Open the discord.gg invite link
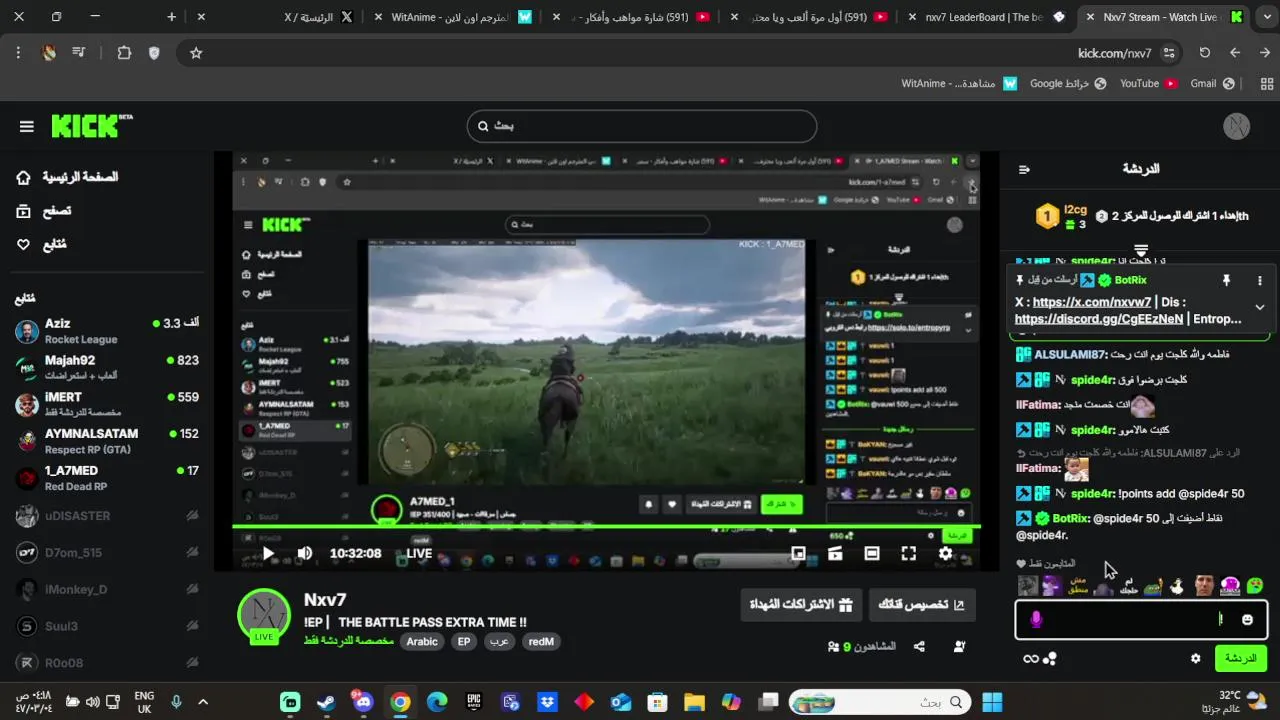The width and height of the screenshot is (1280, 720). 1099,319
